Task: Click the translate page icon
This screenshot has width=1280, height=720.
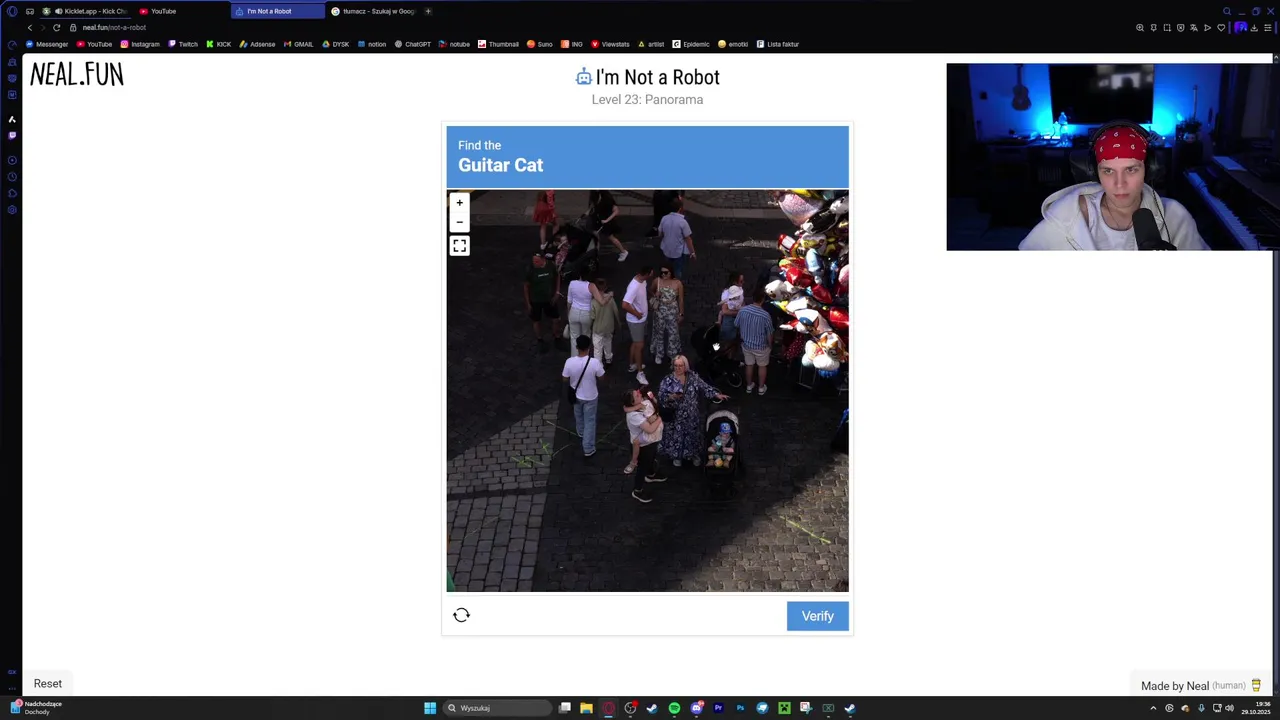Action: pyautogui.click(x=1194, y=28)
